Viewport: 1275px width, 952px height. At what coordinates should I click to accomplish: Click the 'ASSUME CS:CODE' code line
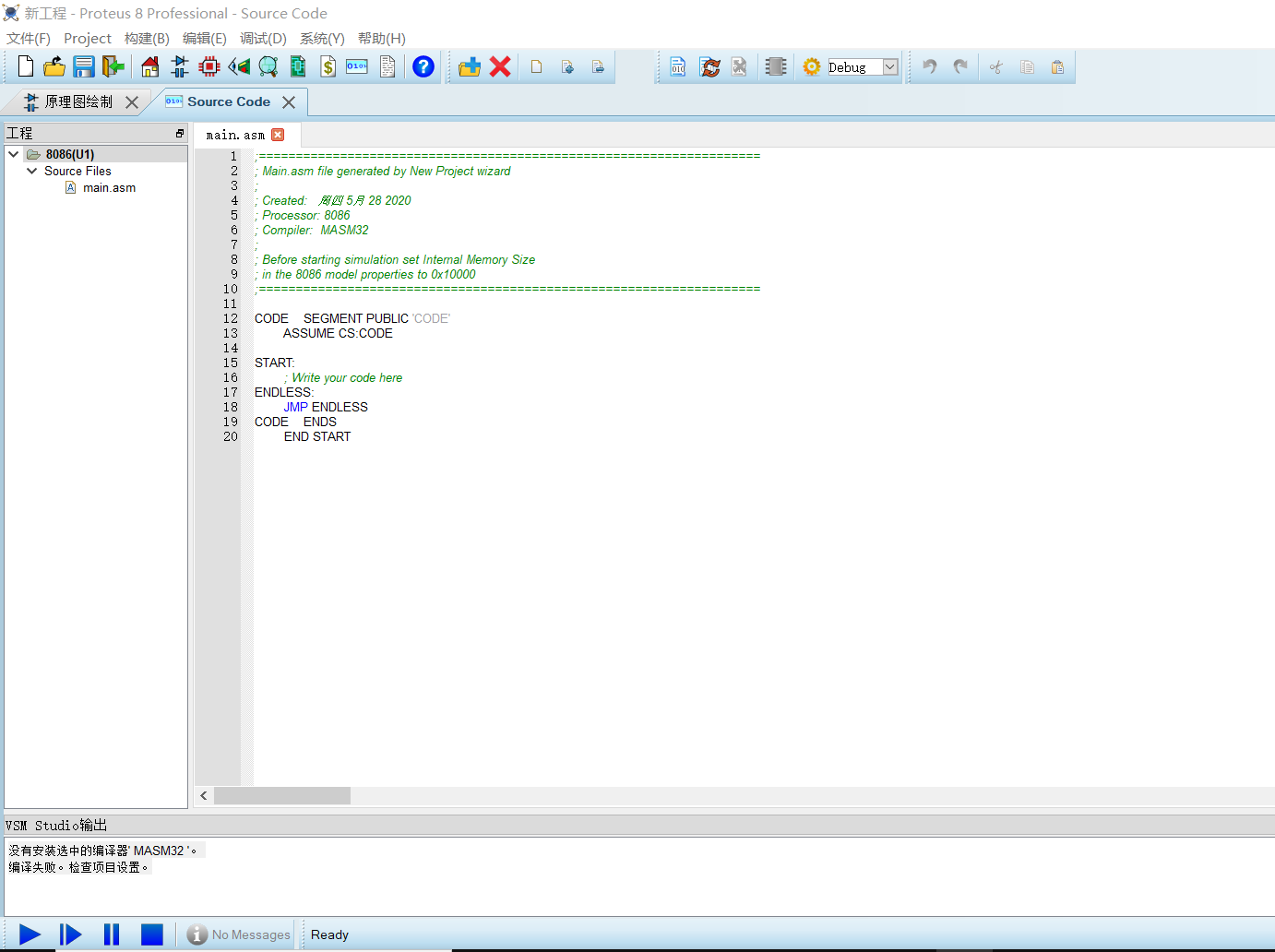[338, 333]
